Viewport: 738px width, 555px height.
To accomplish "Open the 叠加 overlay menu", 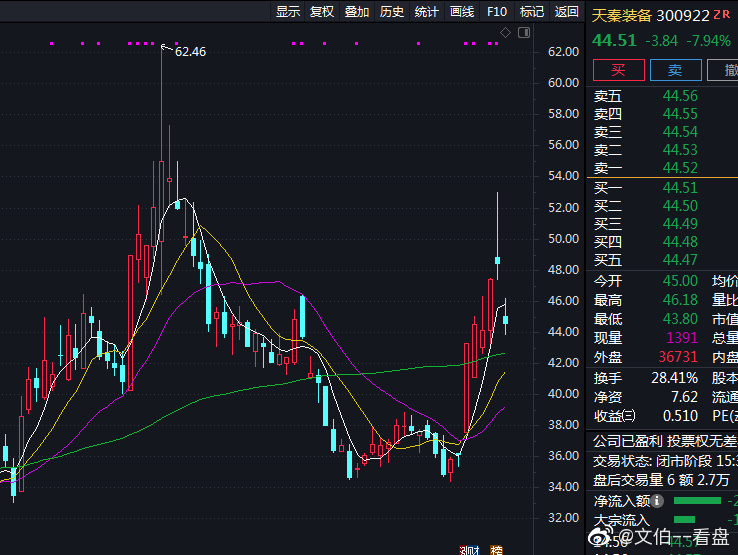I will coord(357,12).
